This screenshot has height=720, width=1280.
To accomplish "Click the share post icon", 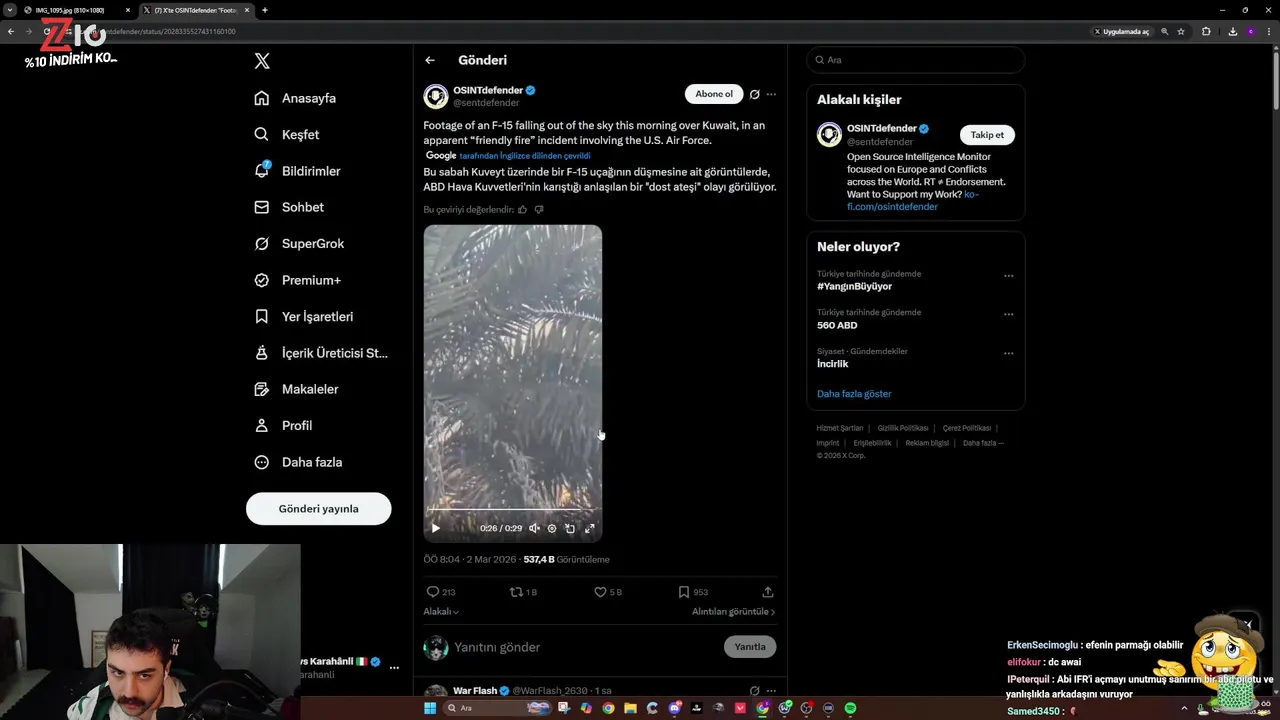I will tap(768, 592).
